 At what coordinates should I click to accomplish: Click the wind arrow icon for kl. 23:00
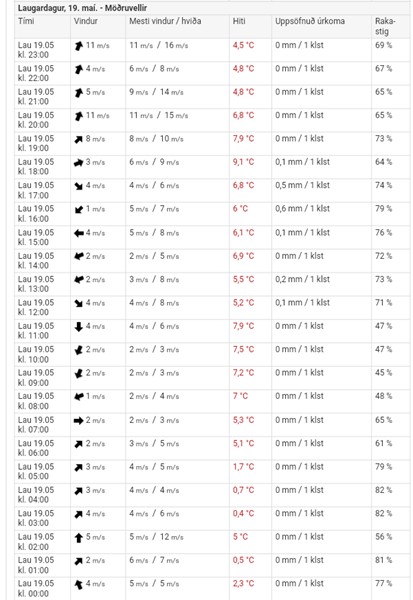click(79, 46)
